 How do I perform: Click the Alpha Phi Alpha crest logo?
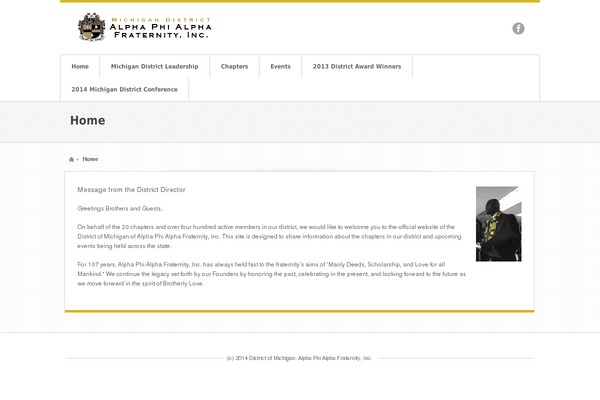(91, 27)
